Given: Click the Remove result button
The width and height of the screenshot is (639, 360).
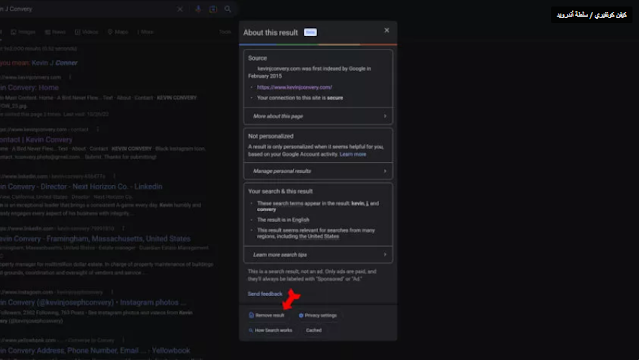Looking at the screenshot, I should (267, 315).
